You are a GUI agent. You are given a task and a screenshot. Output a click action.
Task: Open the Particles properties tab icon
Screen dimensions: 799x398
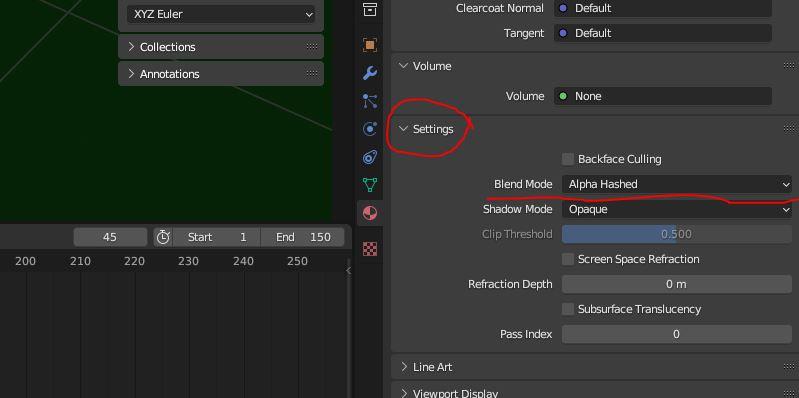[370, 101]
